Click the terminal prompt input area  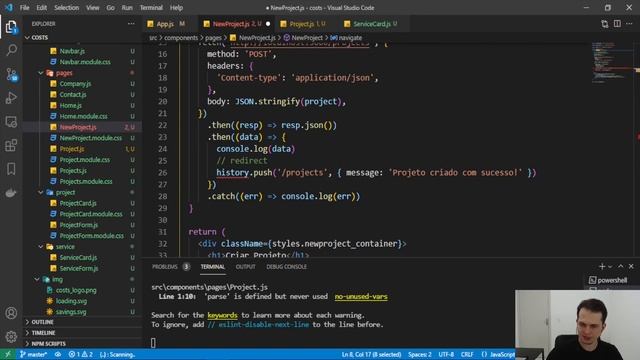click(x=153, y=343)
